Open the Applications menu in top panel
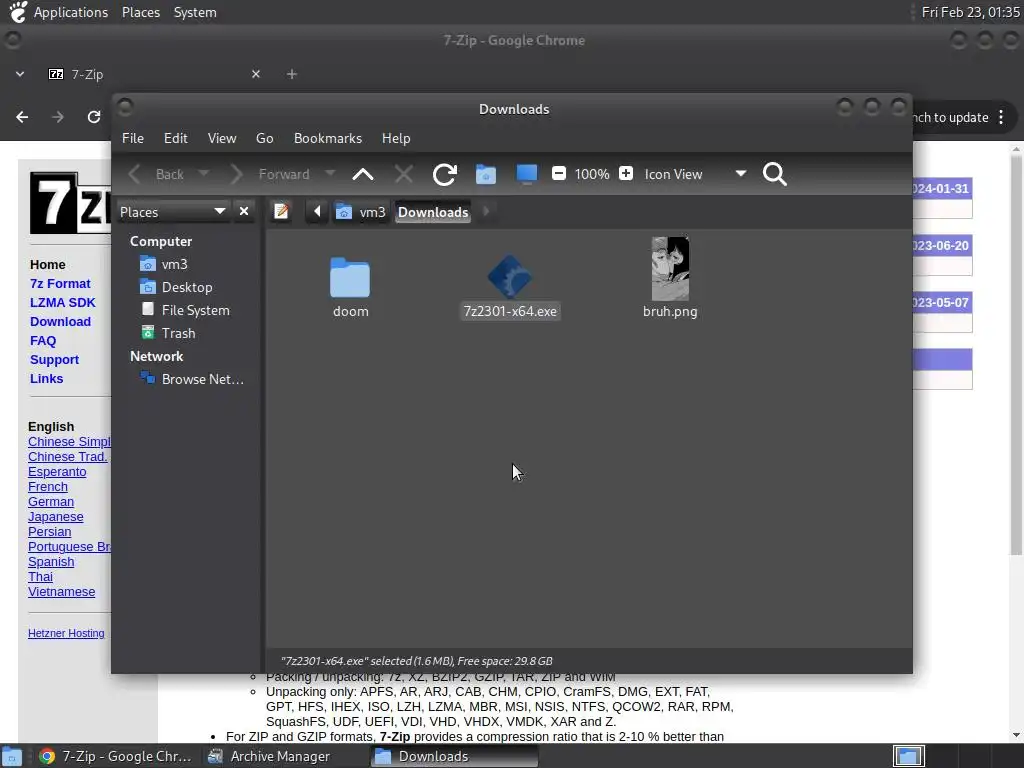Screen dimensions: 1024x768 point(71,12)
